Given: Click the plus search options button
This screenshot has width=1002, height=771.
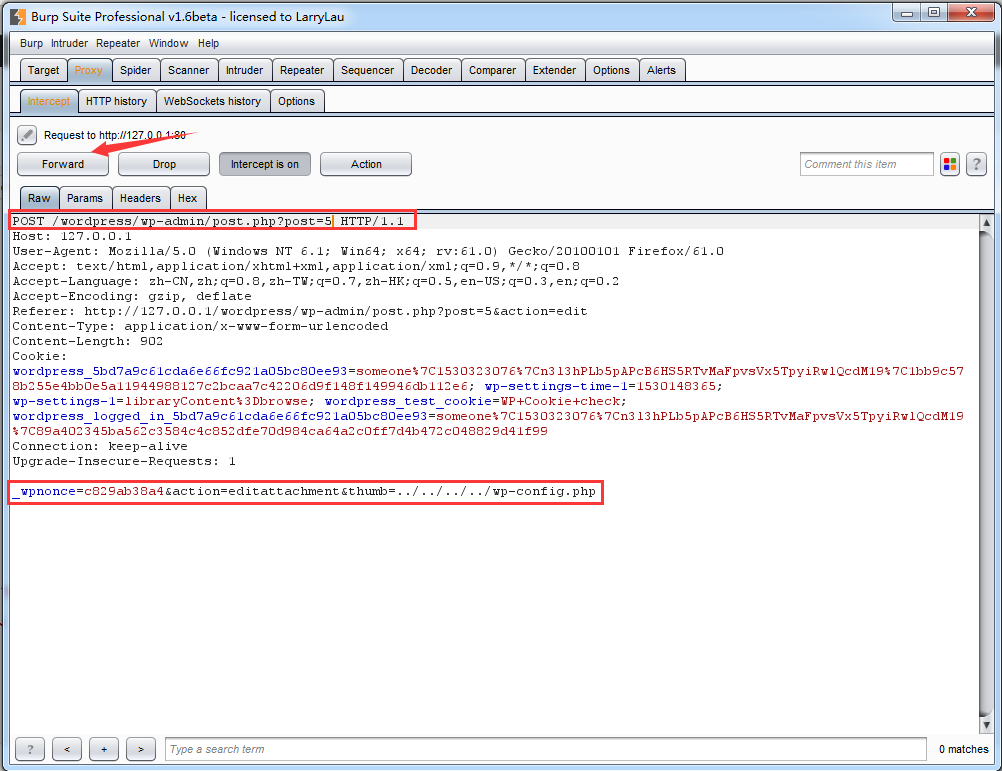Looking at the screenshot, I should click(x=104, y=749).
